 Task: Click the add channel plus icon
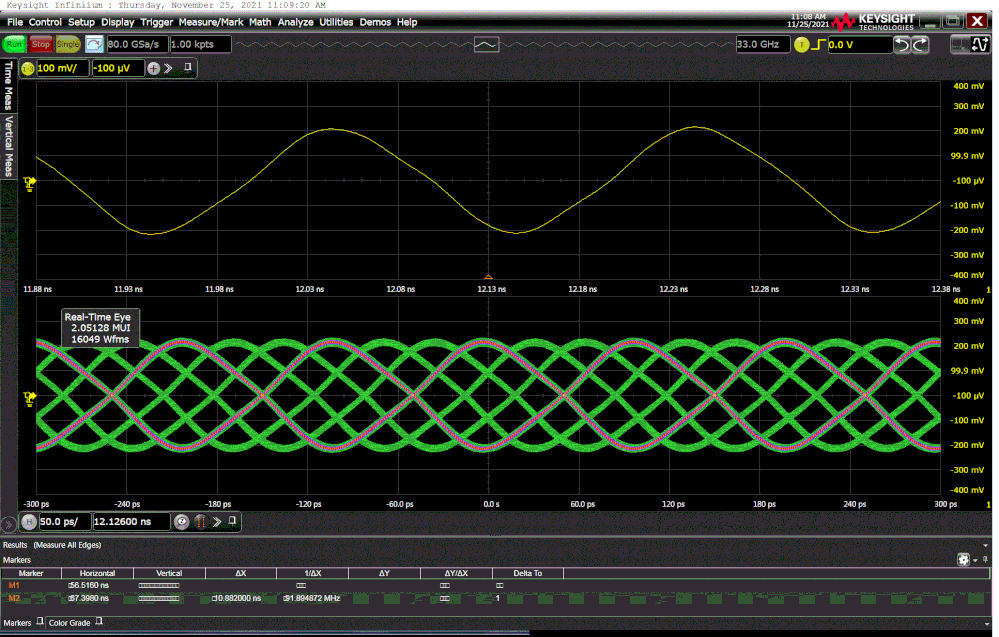[153, 68]
